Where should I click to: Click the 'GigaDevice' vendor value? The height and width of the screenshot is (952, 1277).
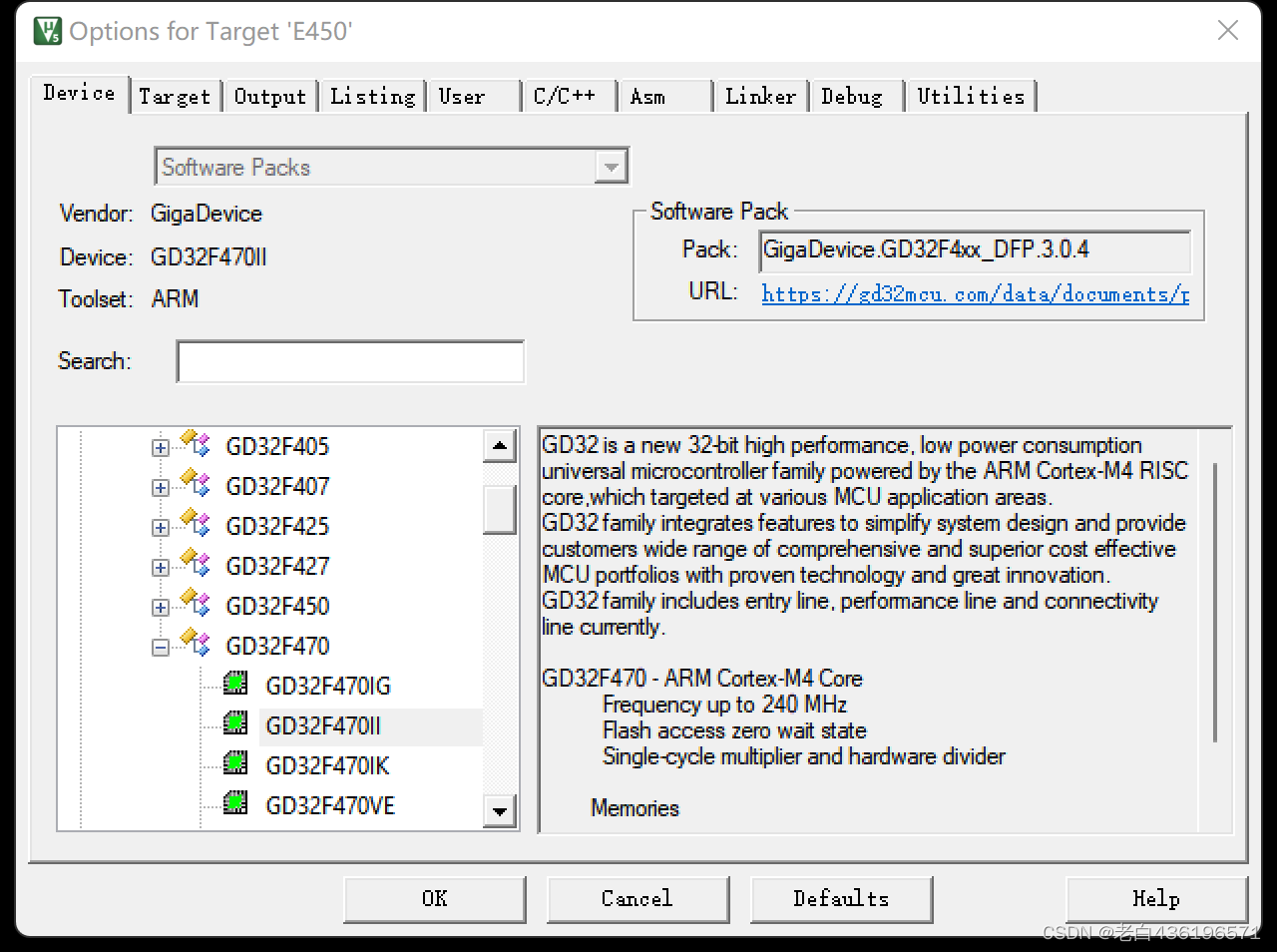(207, 214)
